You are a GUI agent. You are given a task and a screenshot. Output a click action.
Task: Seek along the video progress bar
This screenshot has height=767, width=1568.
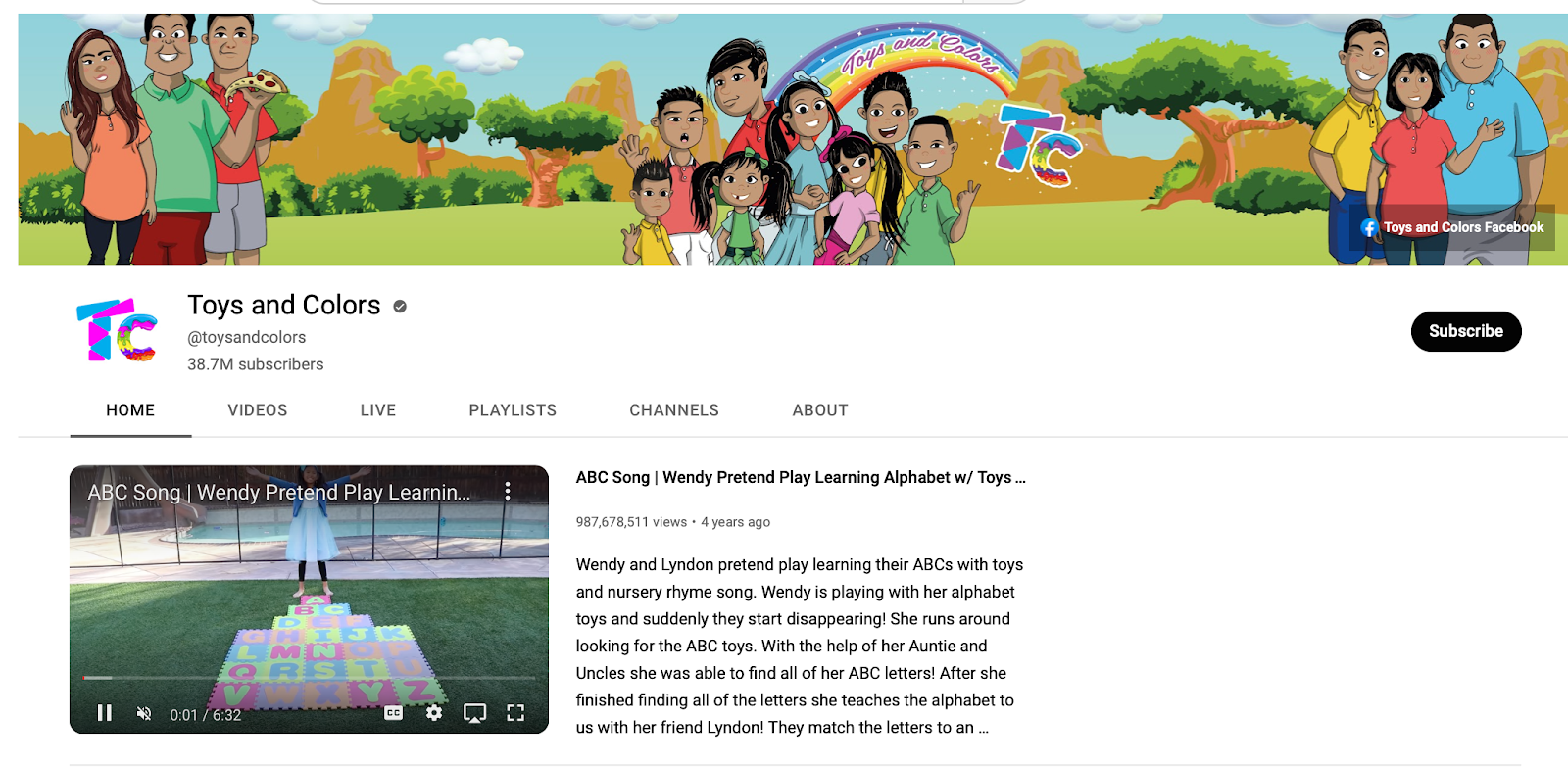(309, 677)
